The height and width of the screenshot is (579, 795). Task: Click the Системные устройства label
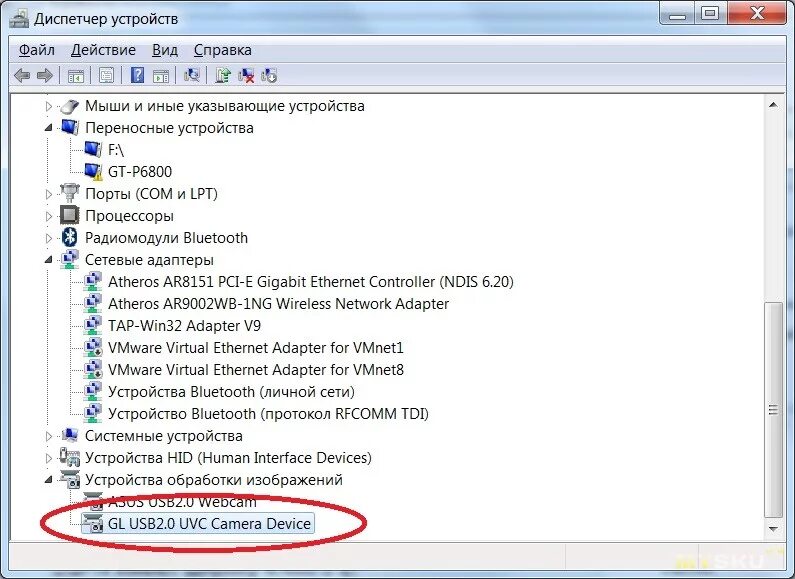(164, 436)
